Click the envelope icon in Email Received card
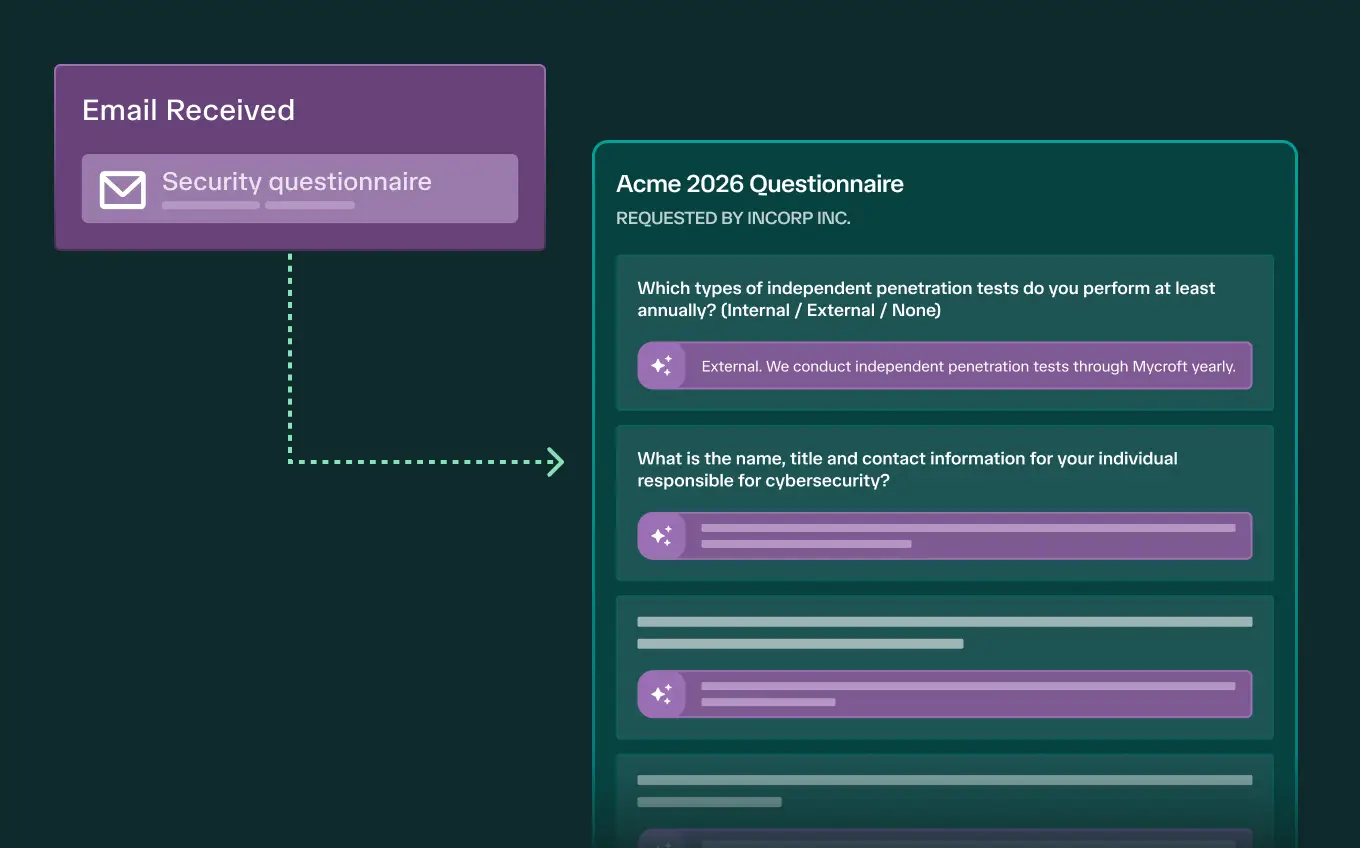Screen dimensions: 1360x848 click(x=123, y=189)
